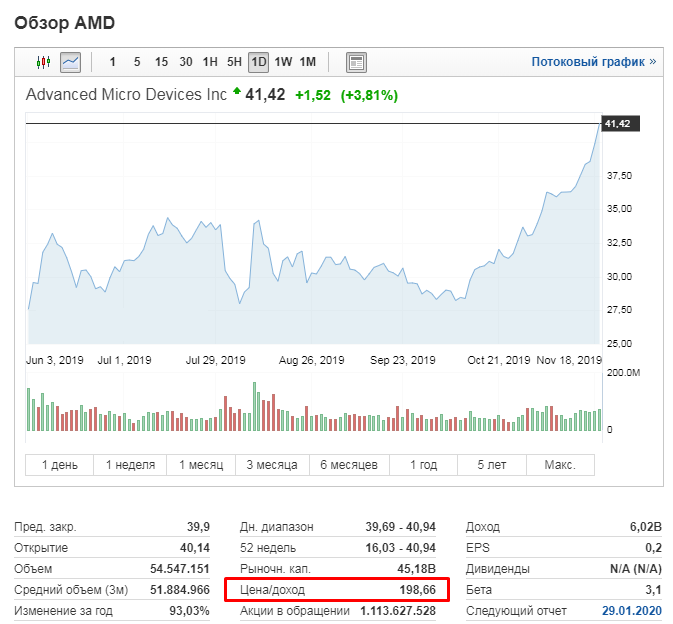
Task: Open the news table layout icon
Action: coord(356,62)
